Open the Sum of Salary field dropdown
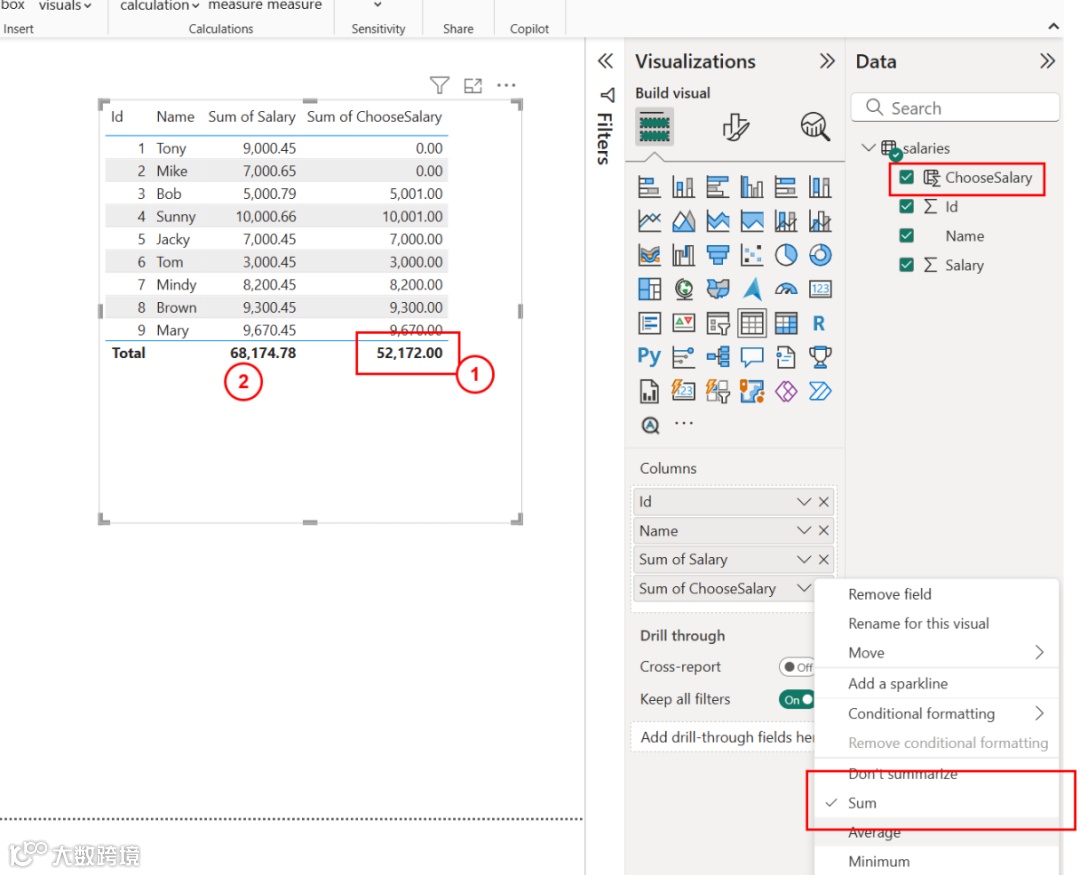Viewport: 1080px width, 875px height. (x=804, y=559)
